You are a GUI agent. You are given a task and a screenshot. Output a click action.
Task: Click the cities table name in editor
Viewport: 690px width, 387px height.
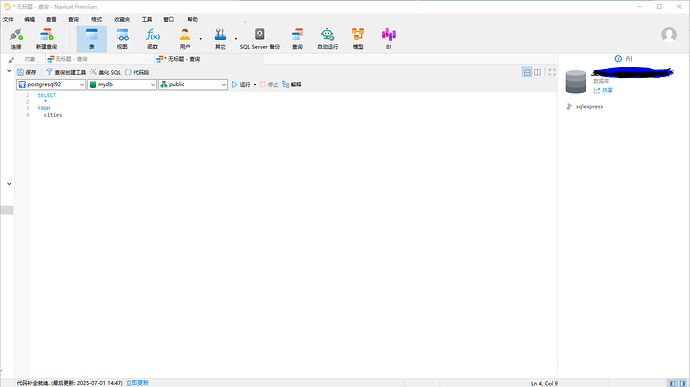pyautogui.click(x=53, y=115)
